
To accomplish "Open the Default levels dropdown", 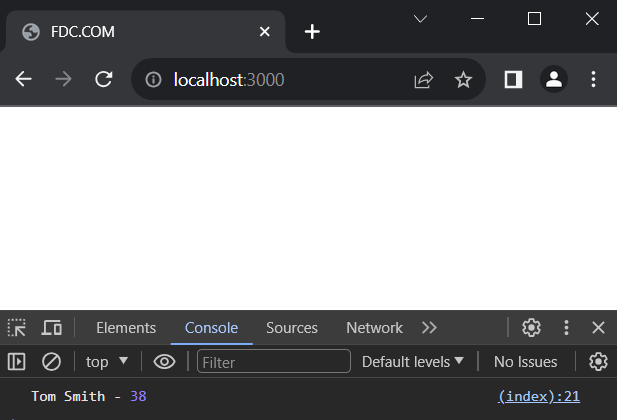I will pos(413,361).
